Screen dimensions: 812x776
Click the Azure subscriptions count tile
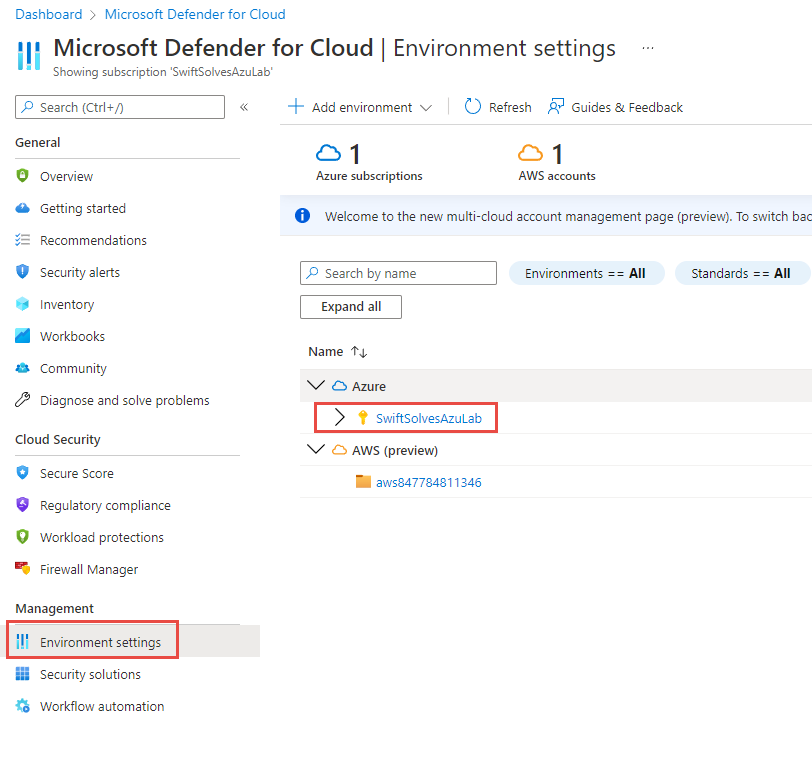point(369,163)
